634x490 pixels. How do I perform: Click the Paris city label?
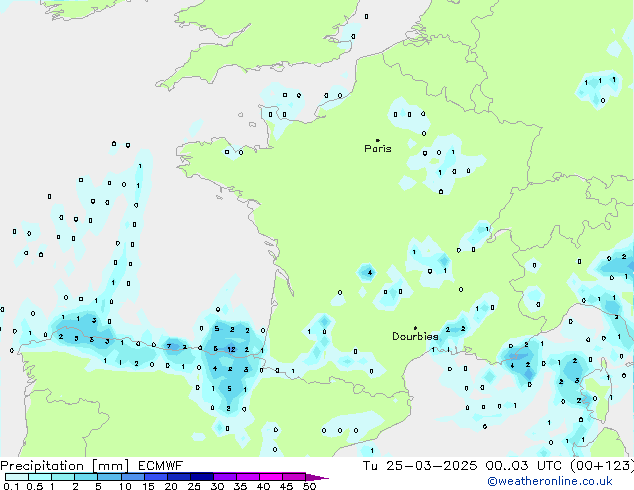pos(378,149)
